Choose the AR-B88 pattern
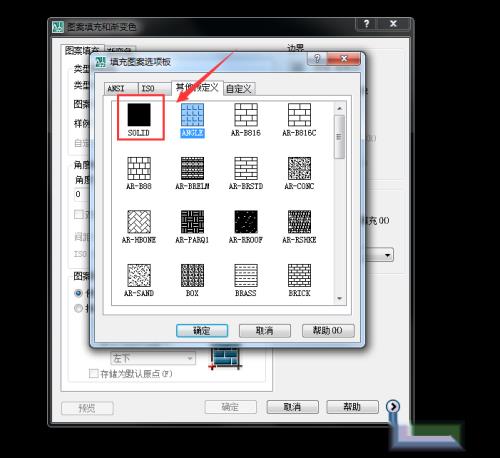The image size is (500, 458). [x=139, y=168]
